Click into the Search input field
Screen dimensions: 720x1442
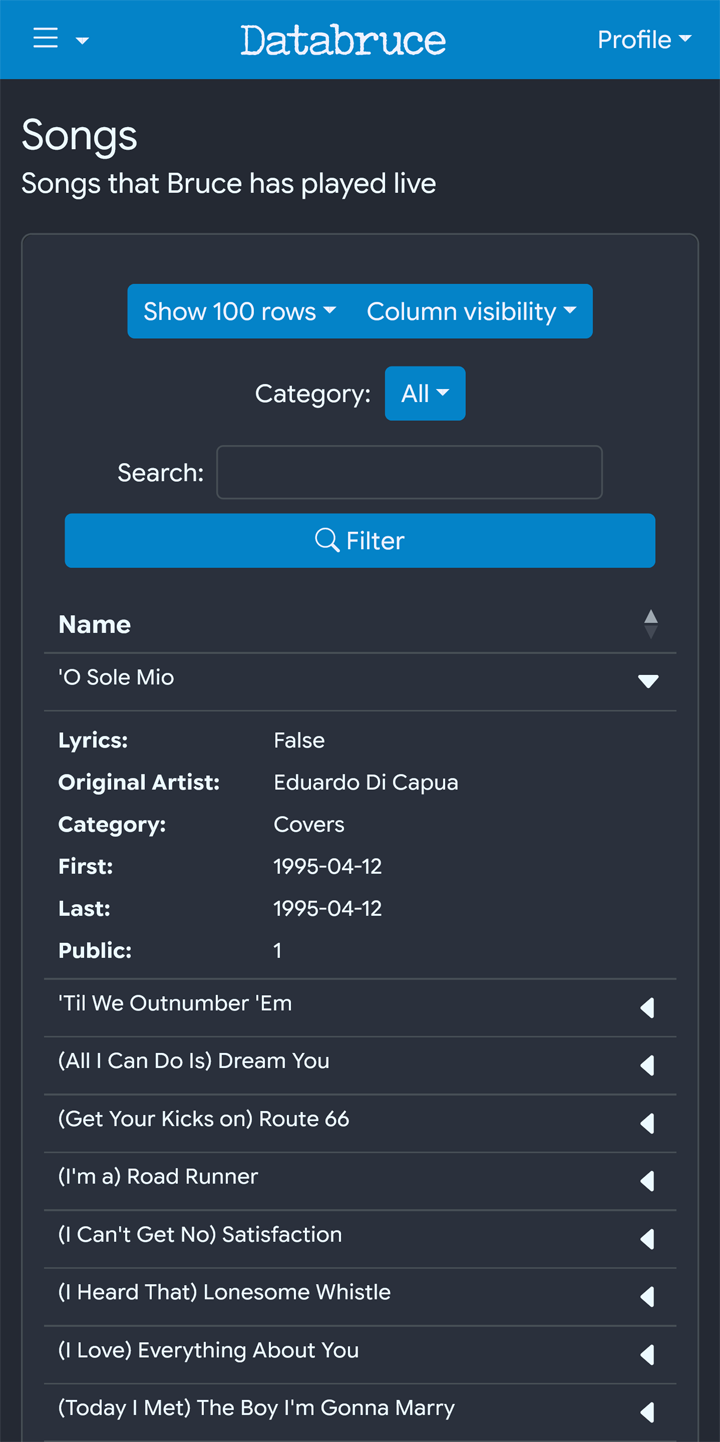pos(409,472)
